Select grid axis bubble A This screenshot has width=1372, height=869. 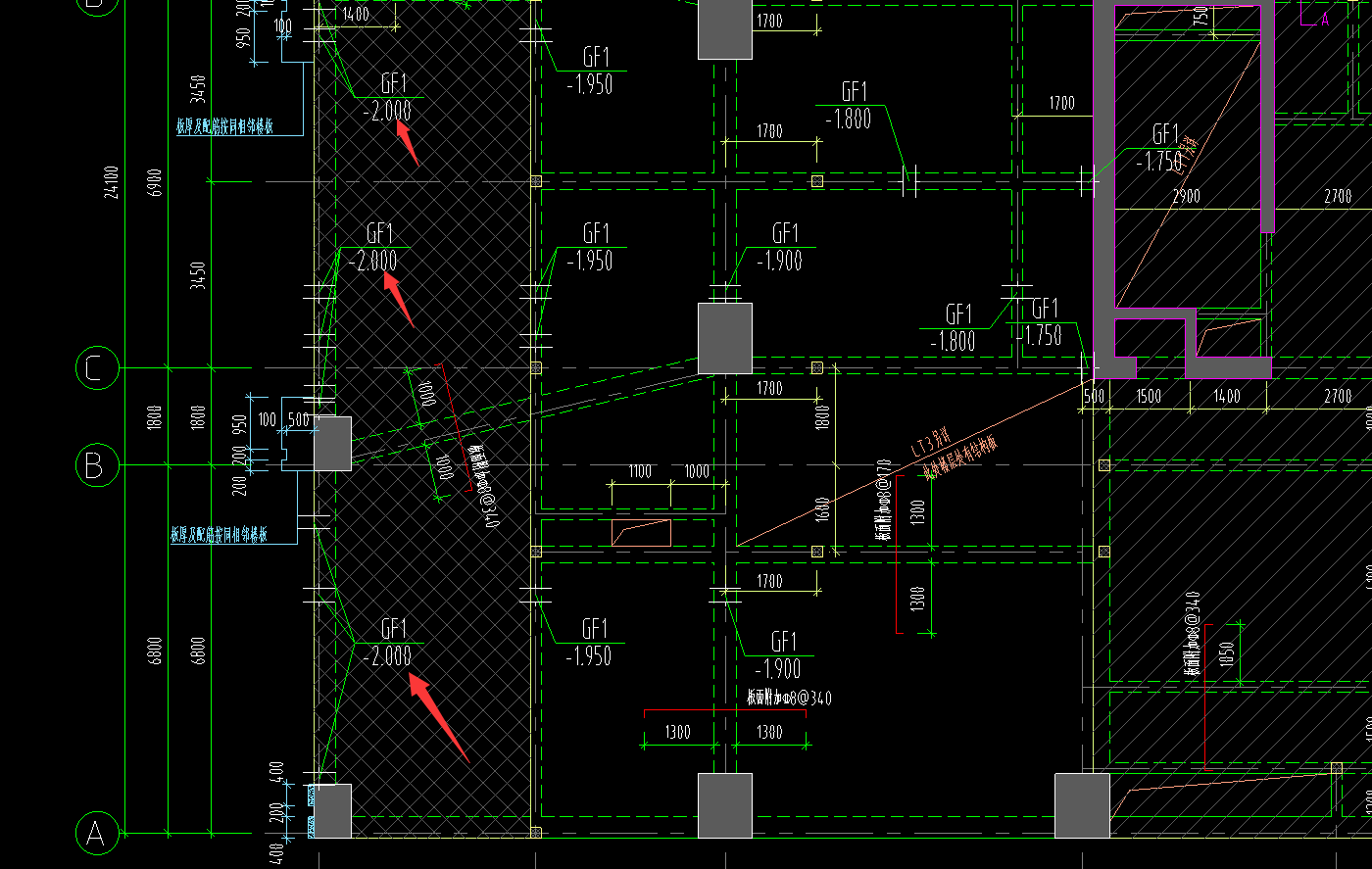coord(95,834)
